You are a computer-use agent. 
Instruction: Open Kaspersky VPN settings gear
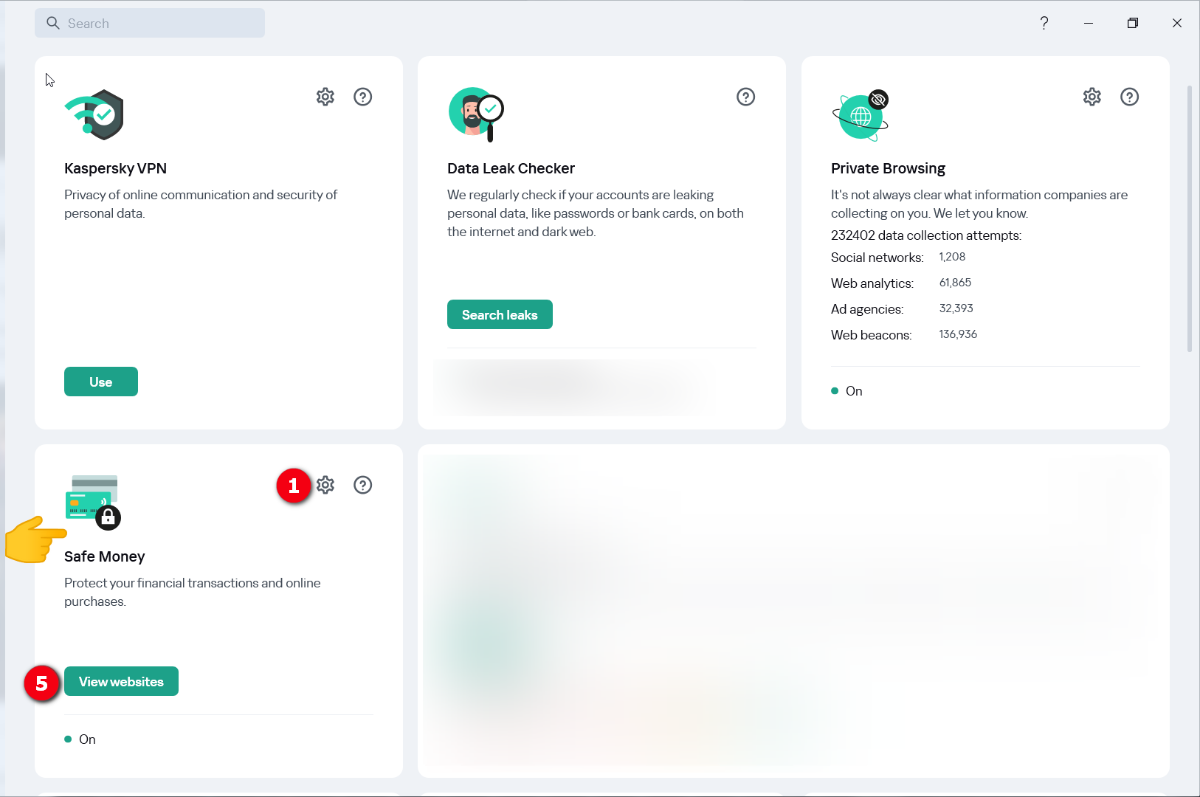325,97
